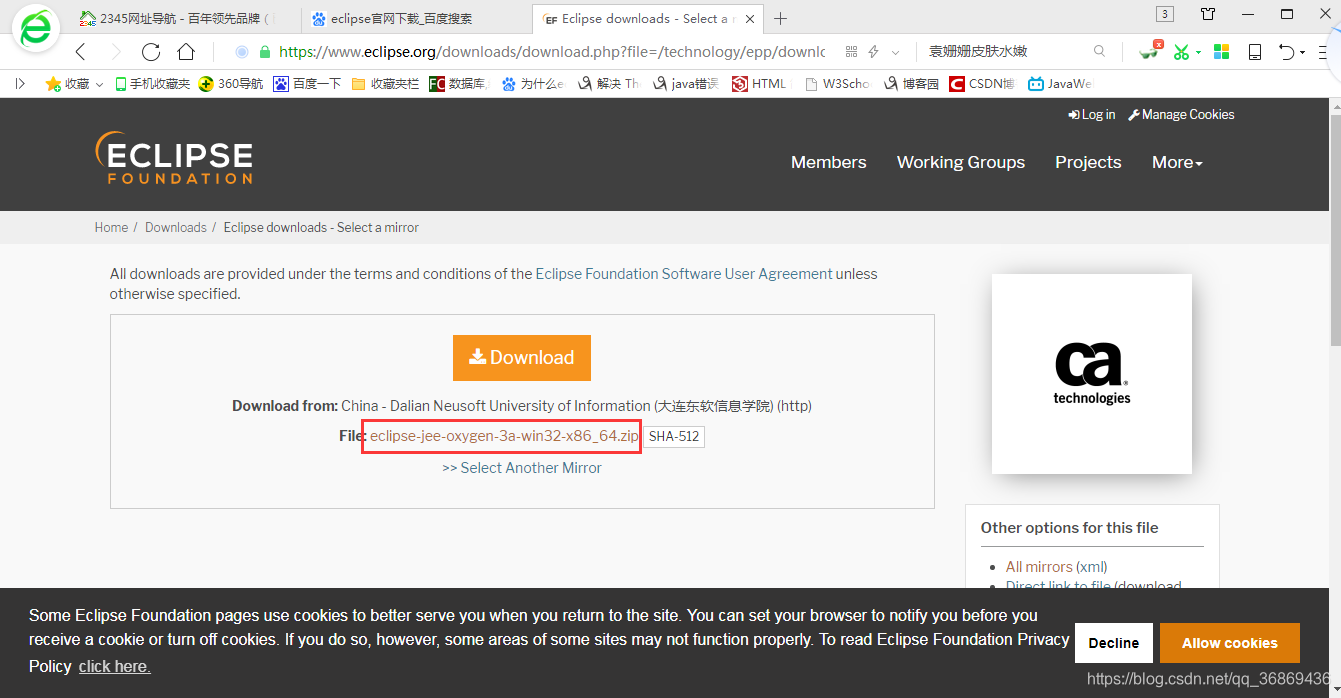Switch to the 2345网址导航 tab
Screen dimensions: 1341x698
click(183, 18)
